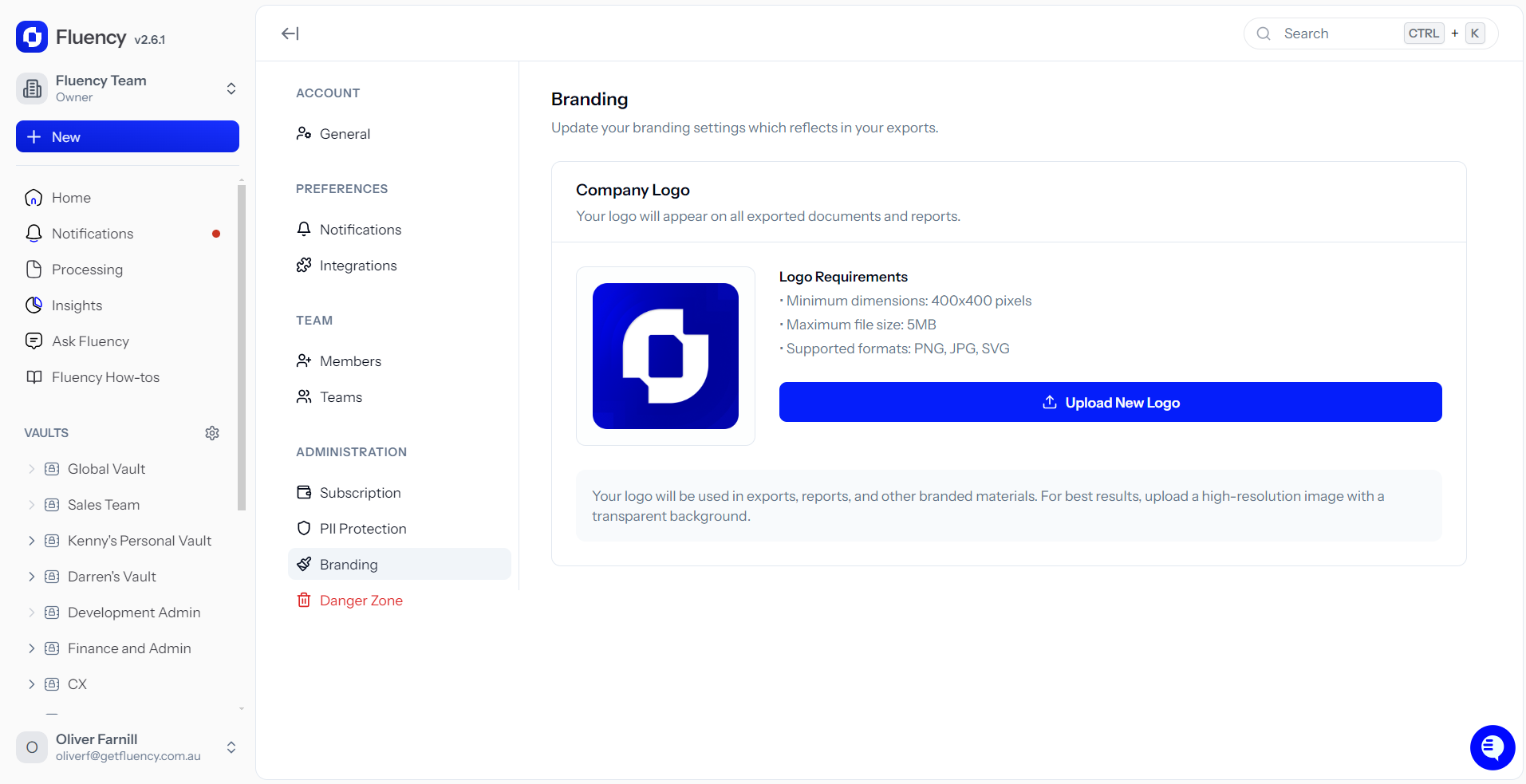This screenshot has width=1526, height=784.
Task: Click the company logo preview thumbnail
Action: (x=665, y=356)
